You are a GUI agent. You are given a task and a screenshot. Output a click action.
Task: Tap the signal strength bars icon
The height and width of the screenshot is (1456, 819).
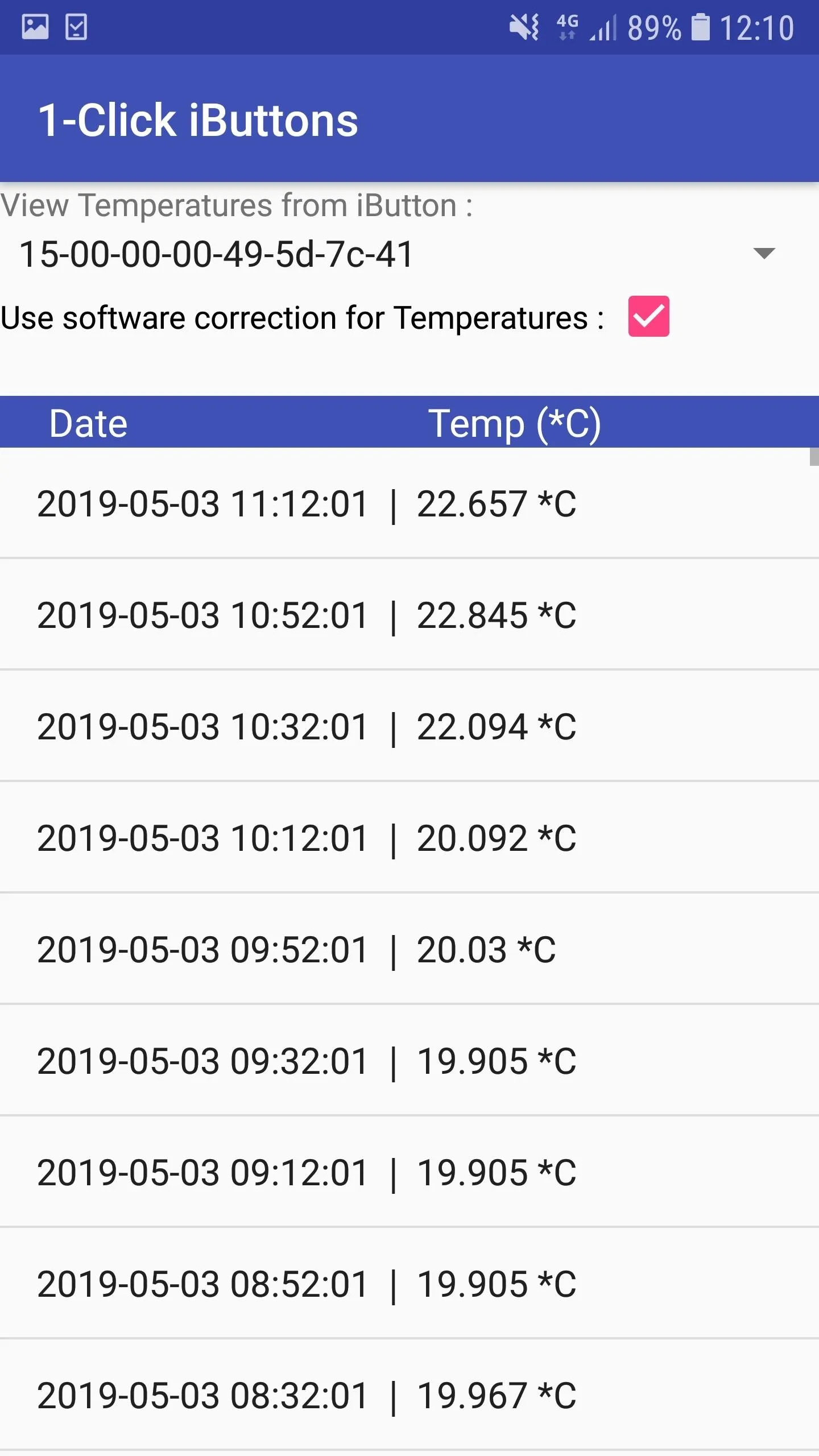(x=603, y=28)
